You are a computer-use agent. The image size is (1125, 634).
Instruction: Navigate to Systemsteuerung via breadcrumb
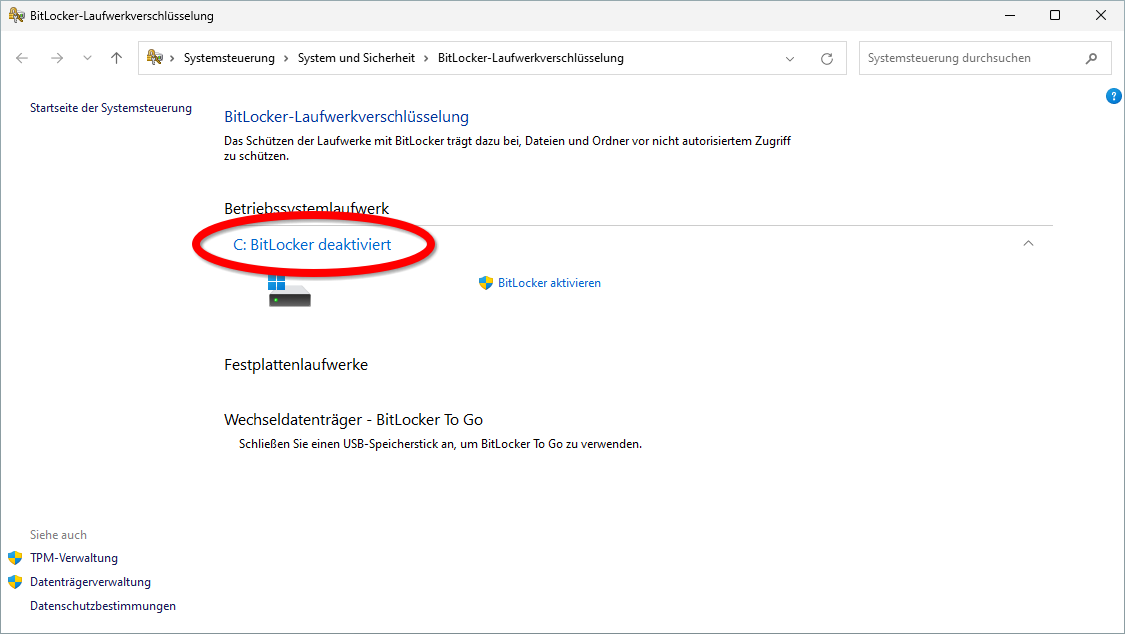[227, 57]
